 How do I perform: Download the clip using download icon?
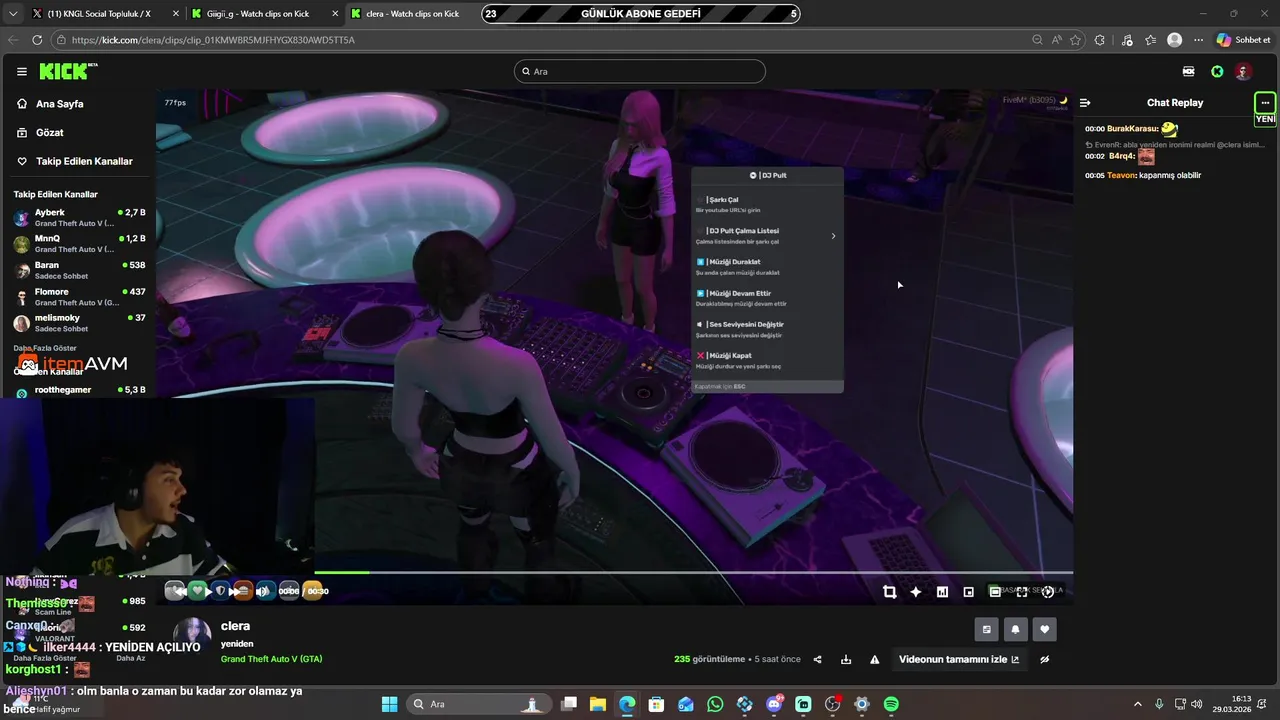click(846, 659)
